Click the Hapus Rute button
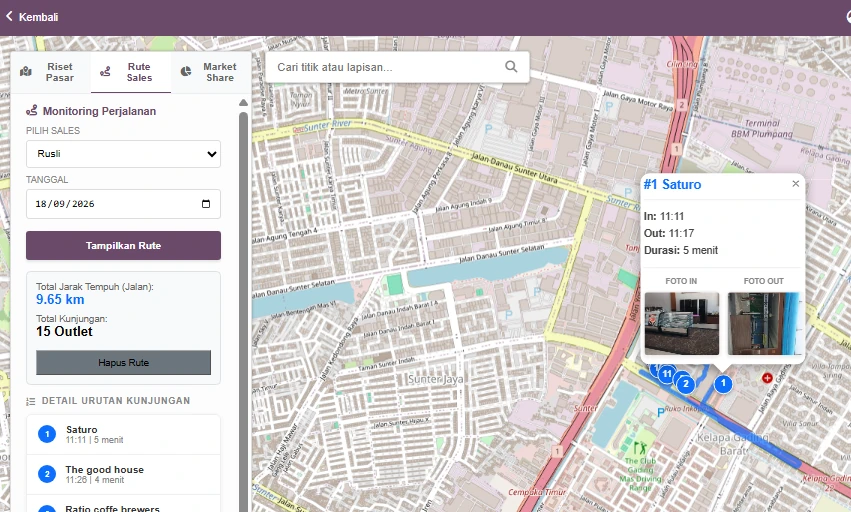 (123, 362)
